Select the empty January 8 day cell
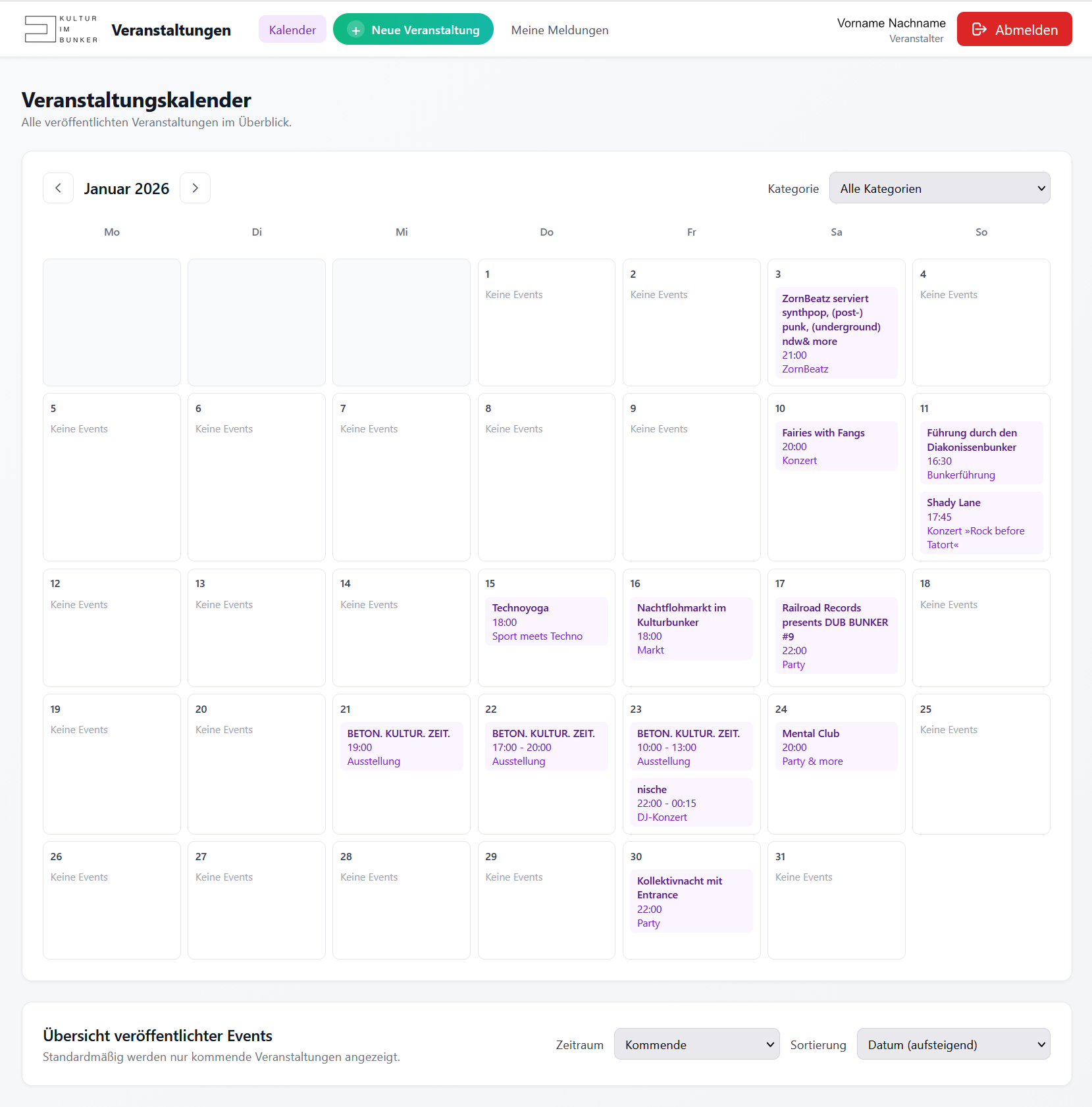 point(546,477)
